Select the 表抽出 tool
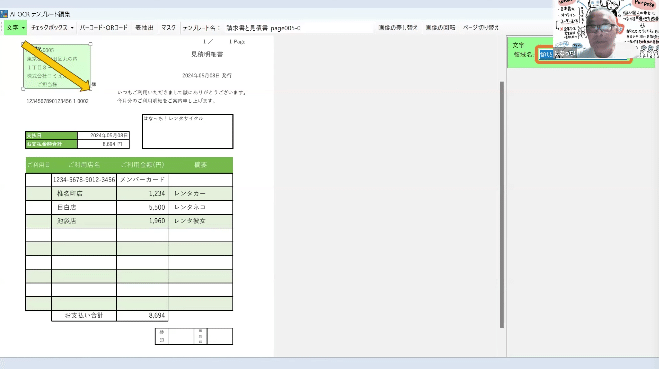Screen dimensions: 659x369 pos(144,28)
